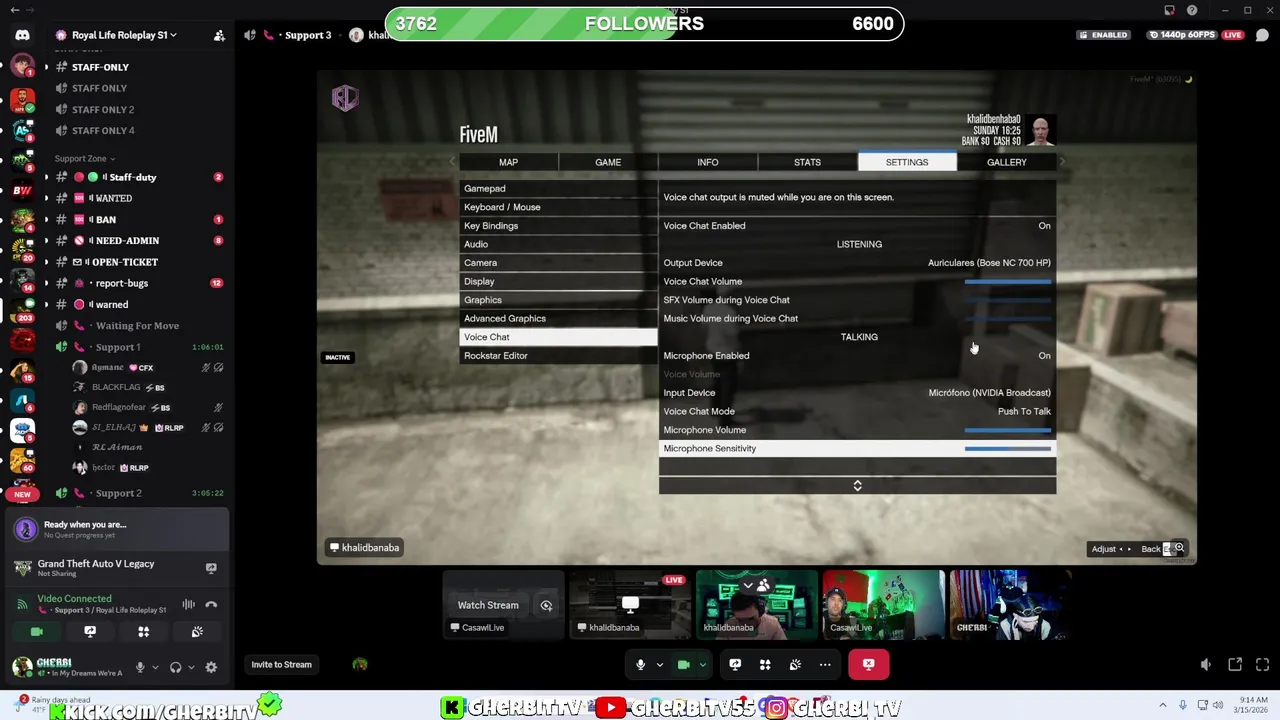Viewport: 1280px width, 720px height.
Task: Adjust stream volume speaker icon
Action: [x=1206, y=665]
